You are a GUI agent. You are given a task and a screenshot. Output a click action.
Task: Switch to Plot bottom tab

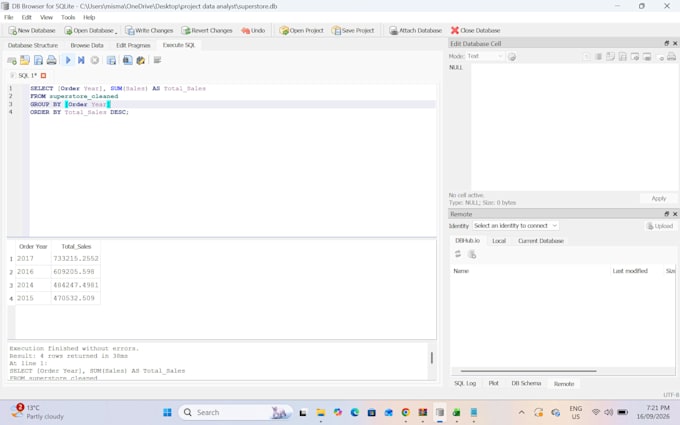(x=494, y=383)
